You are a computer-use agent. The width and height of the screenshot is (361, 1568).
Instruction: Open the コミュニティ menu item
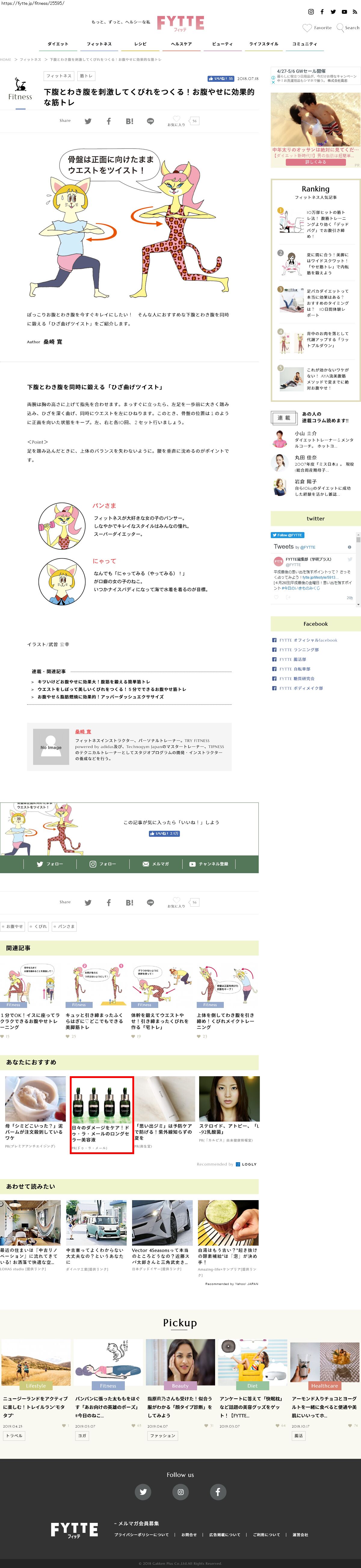tap(304, 44)
